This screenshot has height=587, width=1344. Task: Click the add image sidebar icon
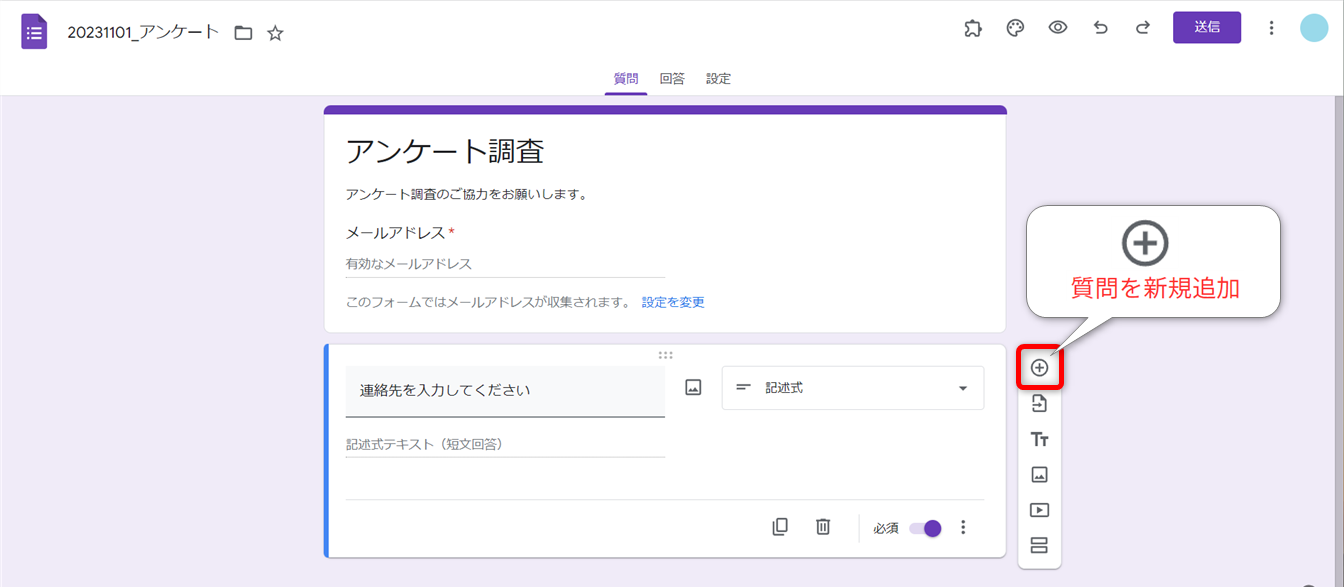coord(1039,475)
